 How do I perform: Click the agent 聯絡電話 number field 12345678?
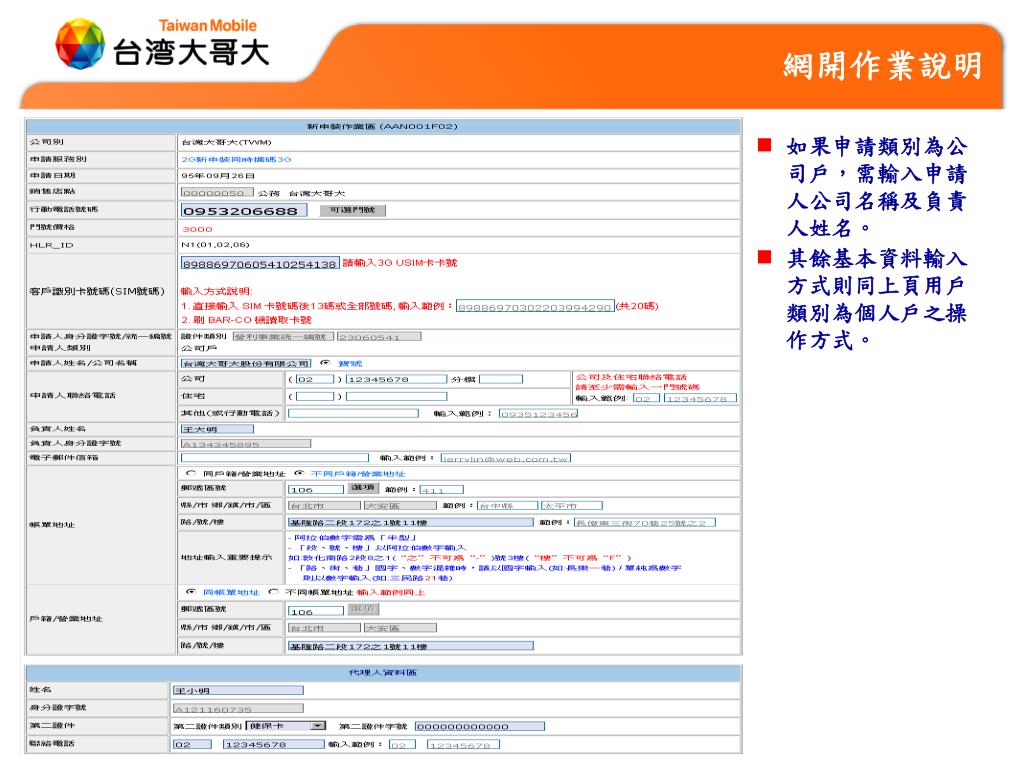pos(274,744)
